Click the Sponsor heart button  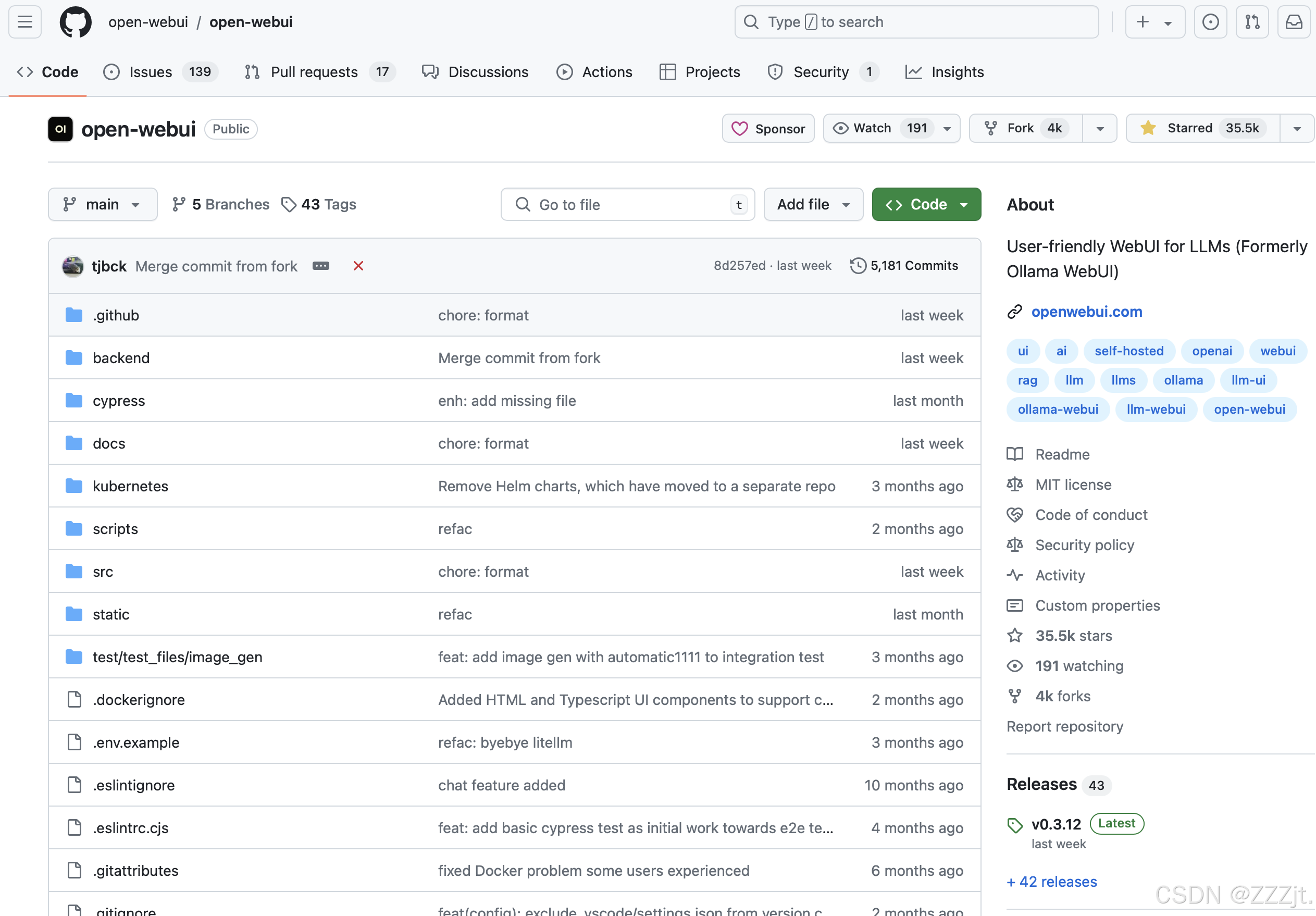[768, 128]
